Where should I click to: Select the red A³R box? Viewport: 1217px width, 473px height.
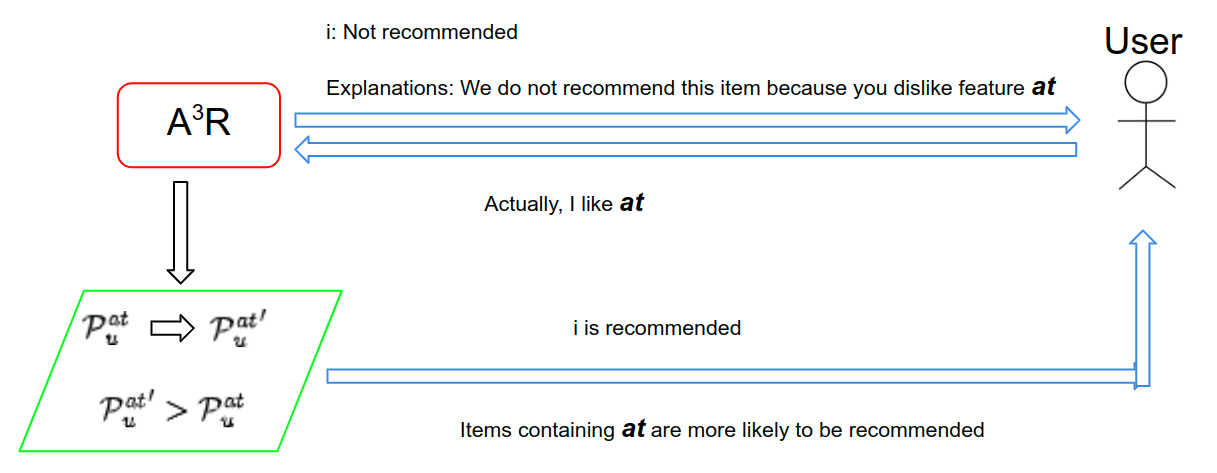point(198,124)
